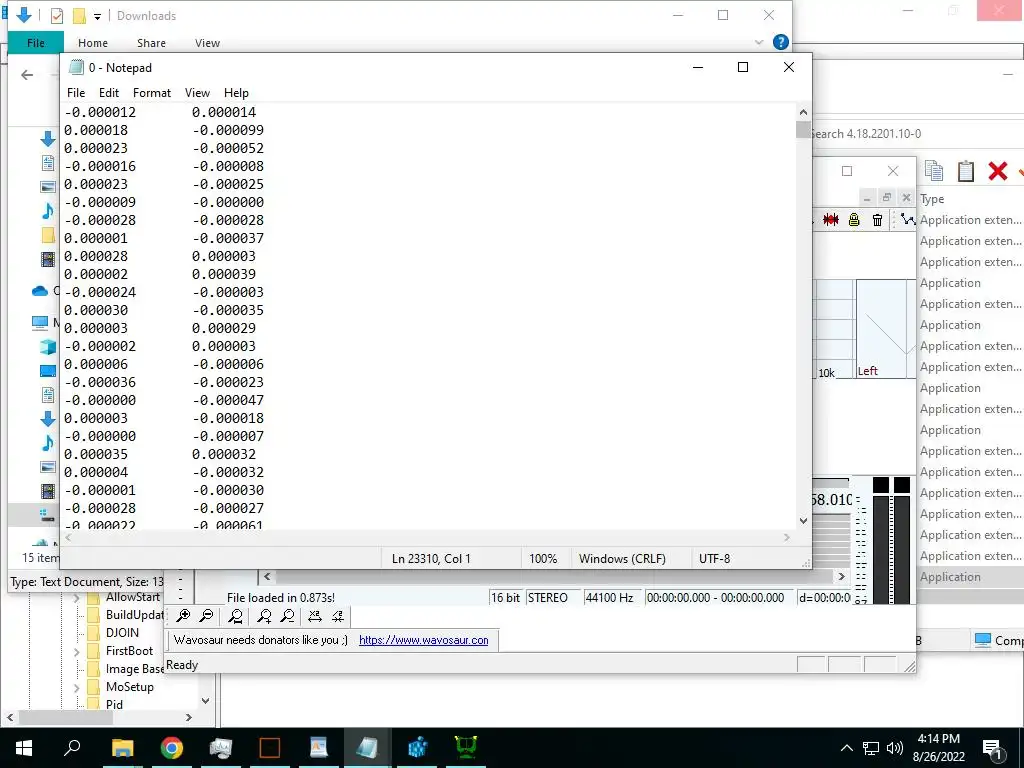Expand the Downloads ribbon with the chevron

759,42
